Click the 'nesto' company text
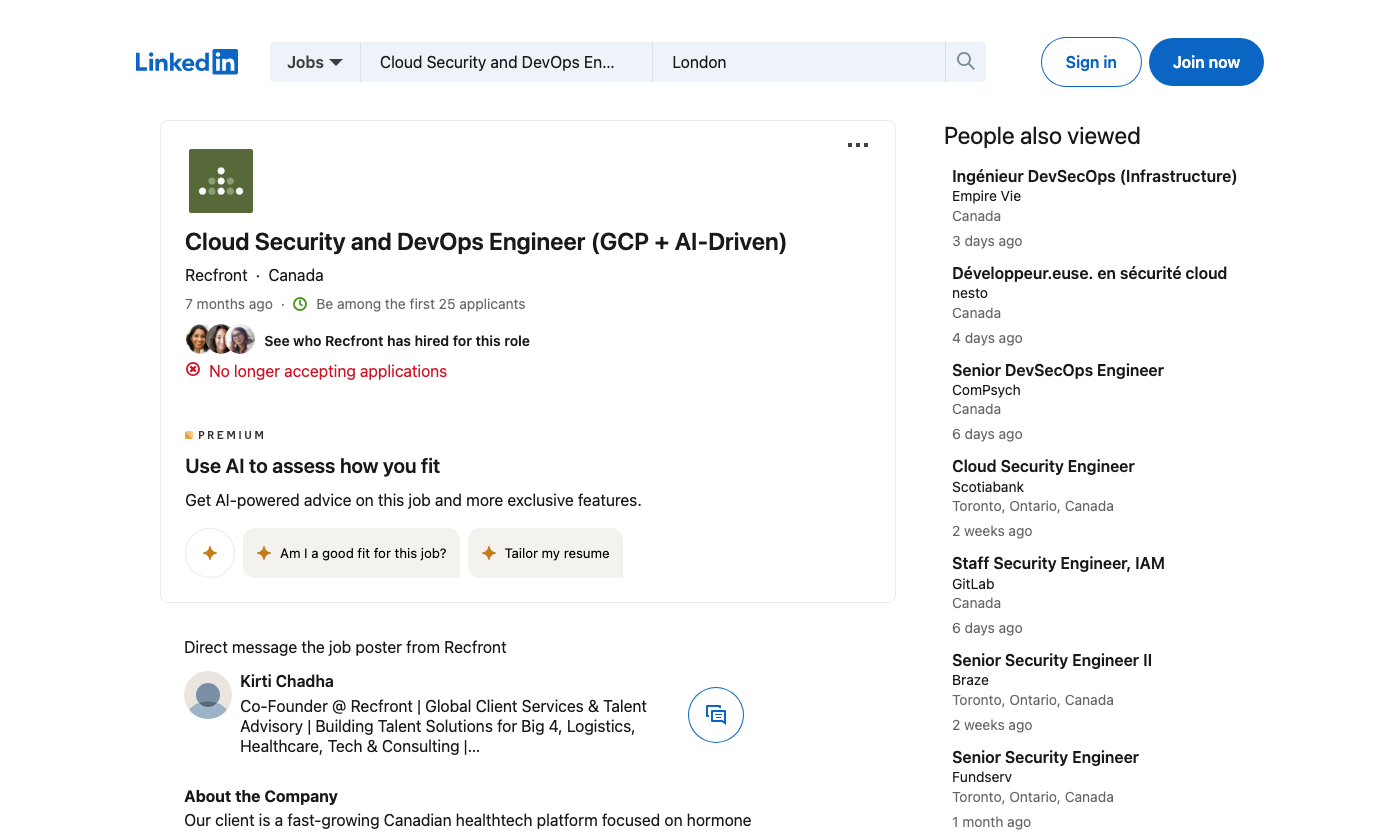1400x832 pixels. [x=970, y=293]
